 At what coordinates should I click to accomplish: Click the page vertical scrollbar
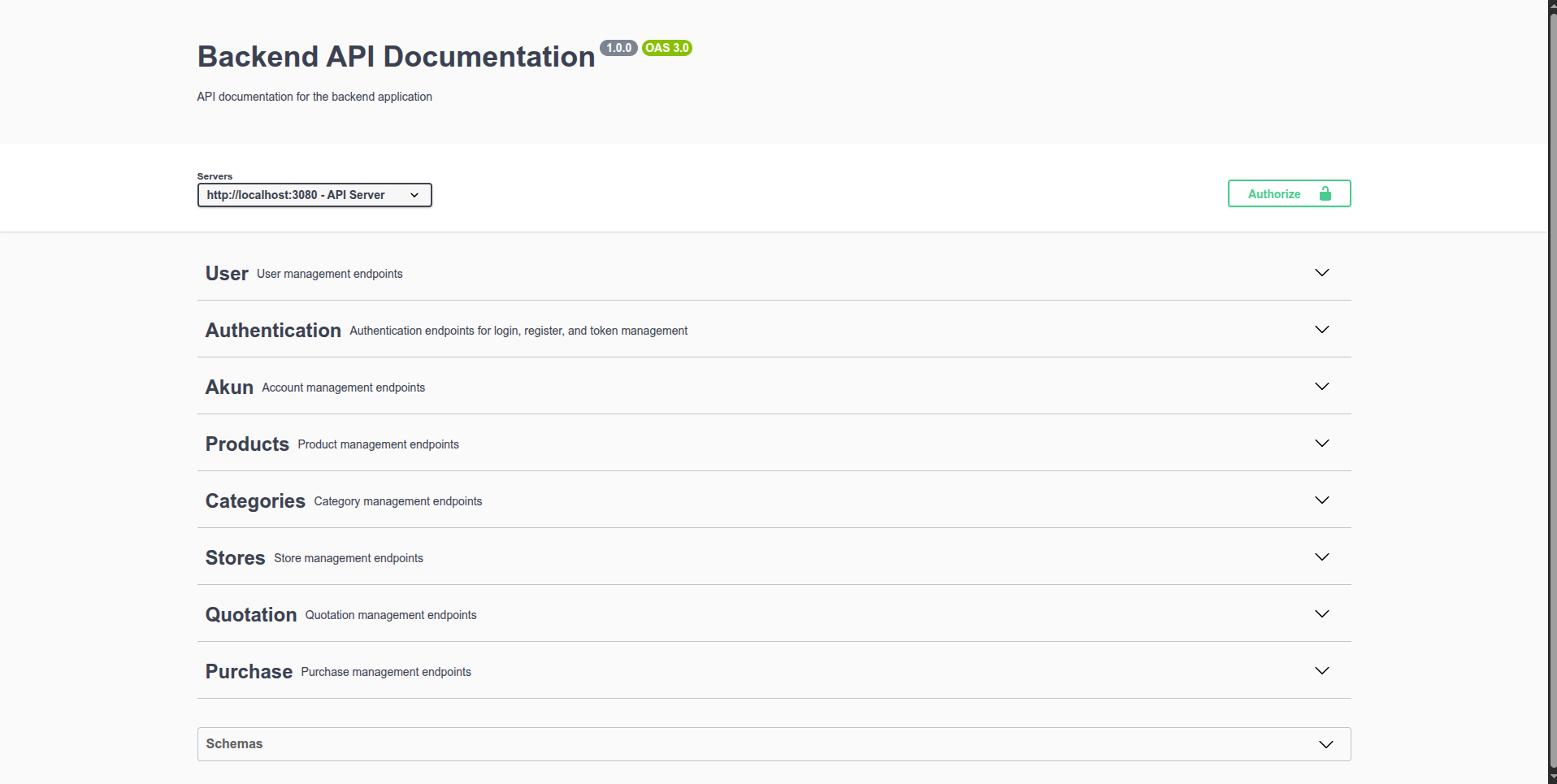tap(1553, 392)
